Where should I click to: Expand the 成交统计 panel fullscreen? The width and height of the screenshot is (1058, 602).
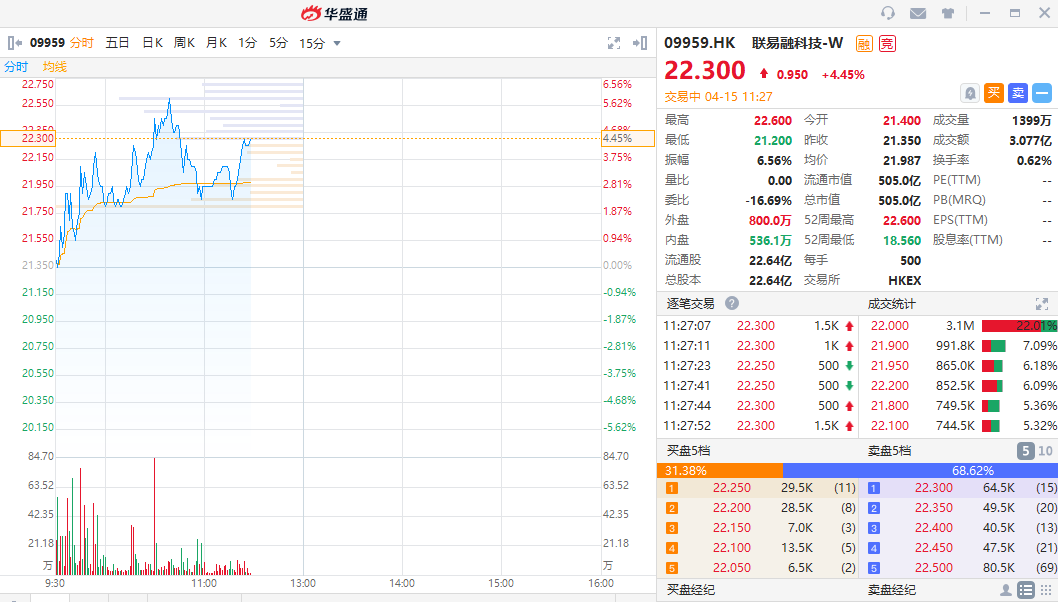[1042, 303]
